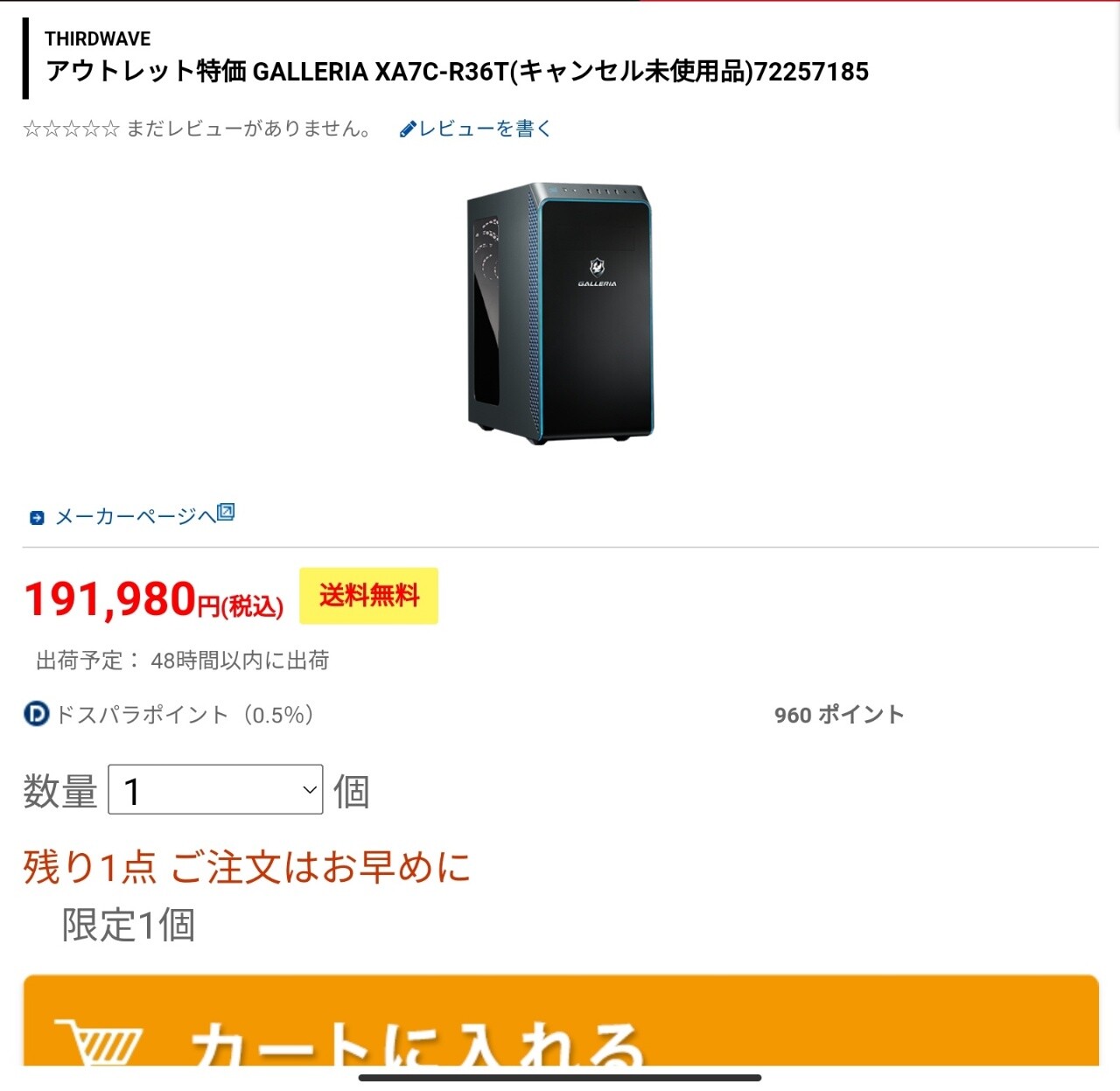The width and height of the screenshot is (1120, 1091).
Task: Click the 191,980円 price text
Action: [153, 600]
